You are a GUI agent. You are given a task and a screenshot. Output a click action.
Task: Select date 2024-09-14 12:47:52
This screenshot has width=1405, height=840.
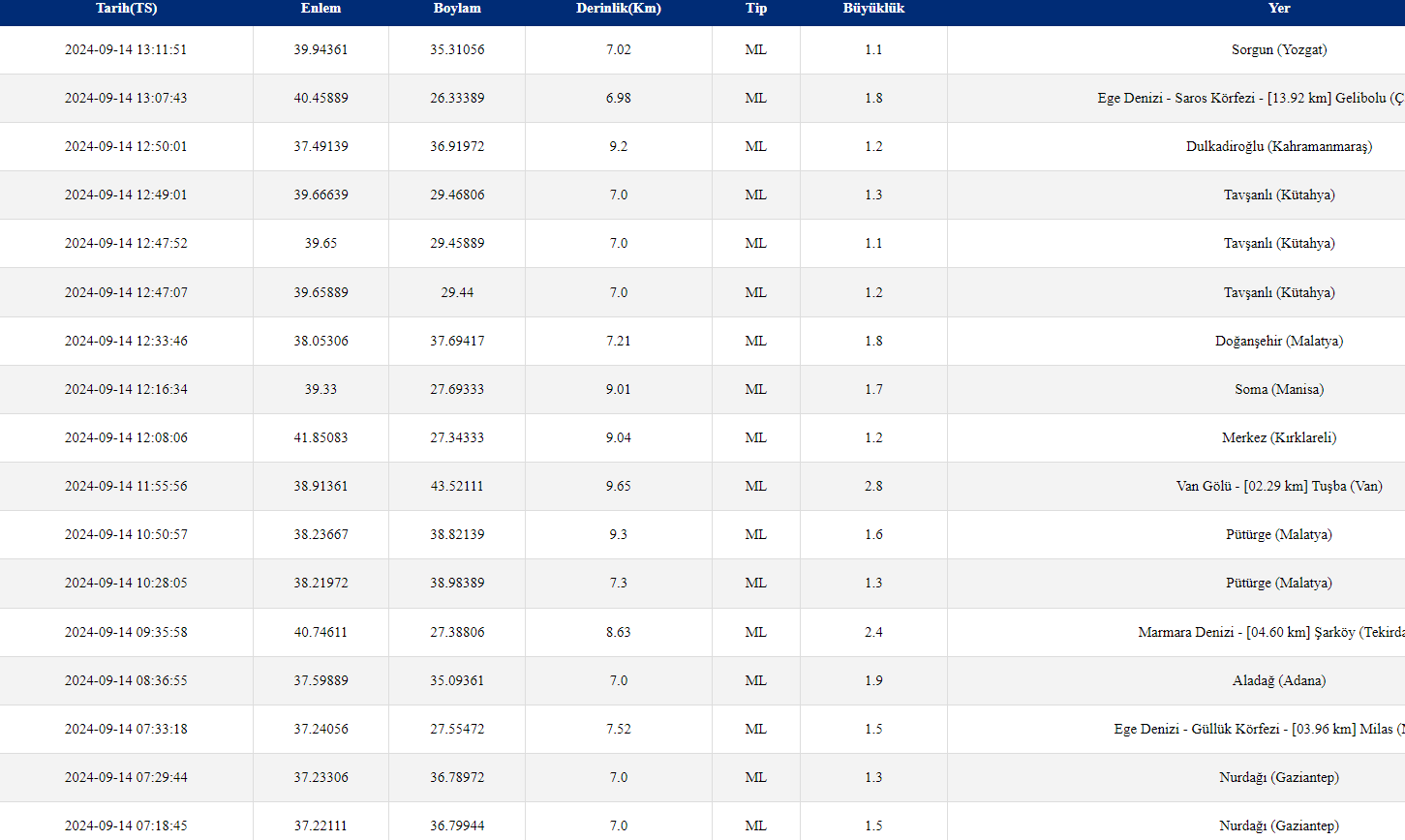(126, 243)
